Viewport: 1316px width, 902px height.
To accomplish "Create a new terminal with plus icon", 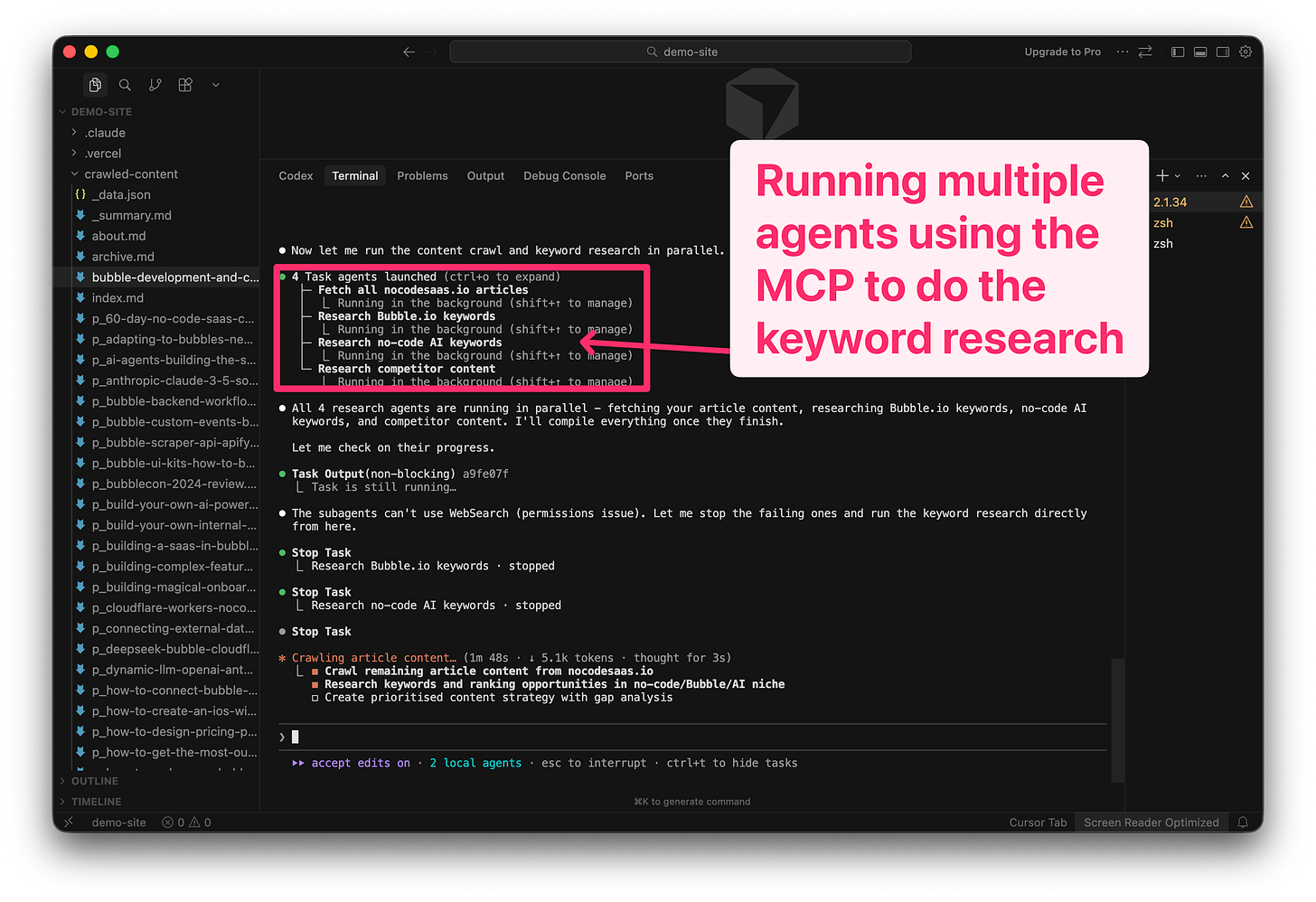I will [x=1162, y=176].
